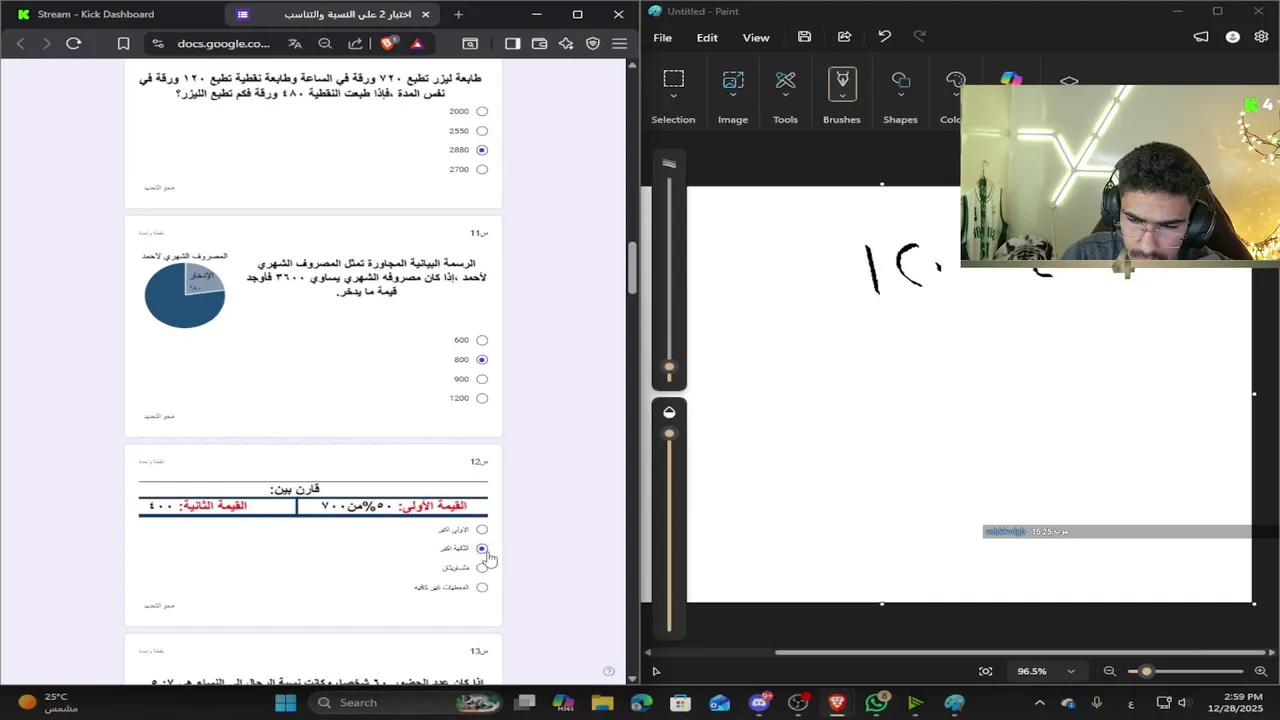Click the zoom out magnifier in Paint
Viewport: 1280px width, 720px height.
[1109, 671]
